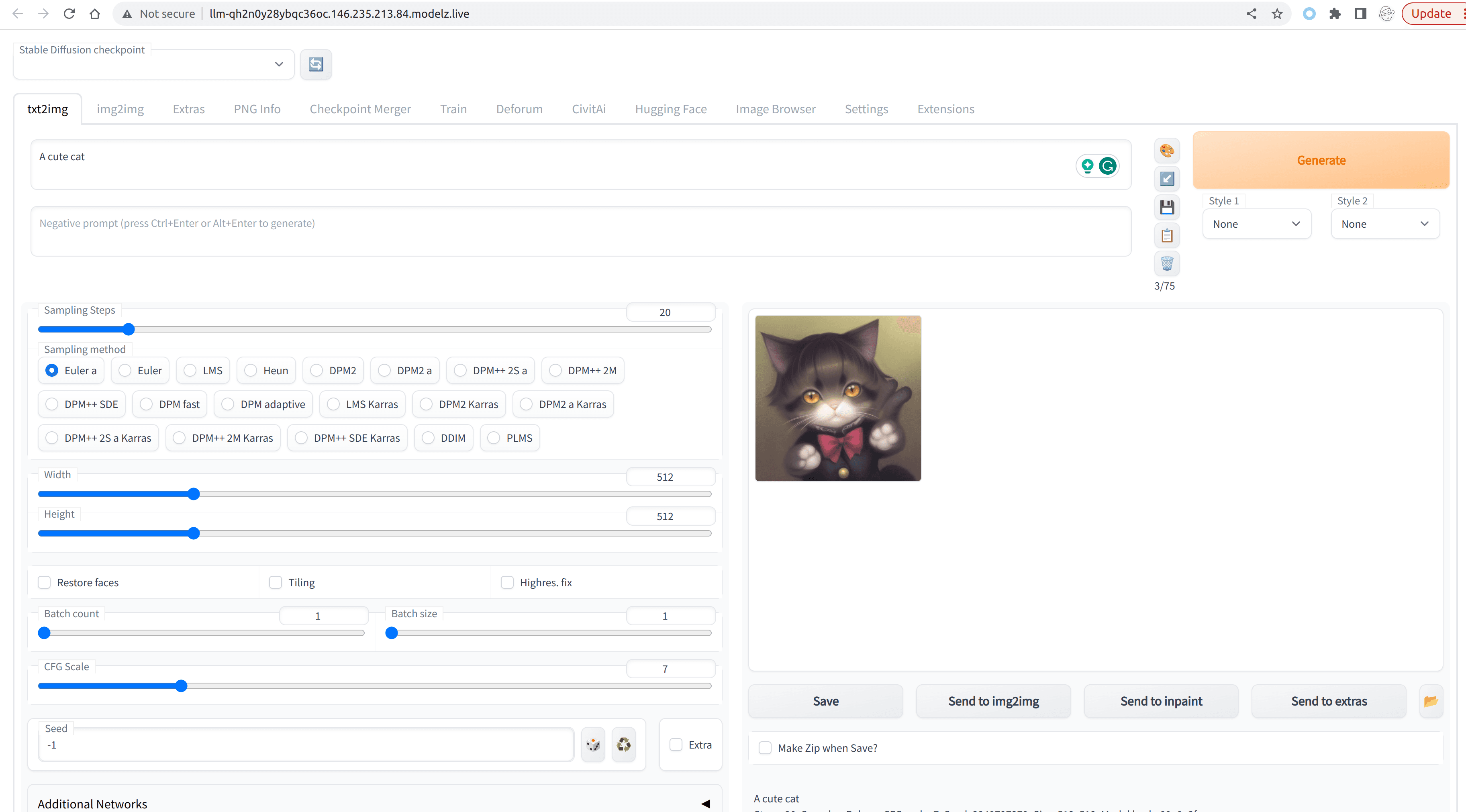Click Send to extras button
The width and height of the screenshot is (1466, 812).
point(1328,702)
